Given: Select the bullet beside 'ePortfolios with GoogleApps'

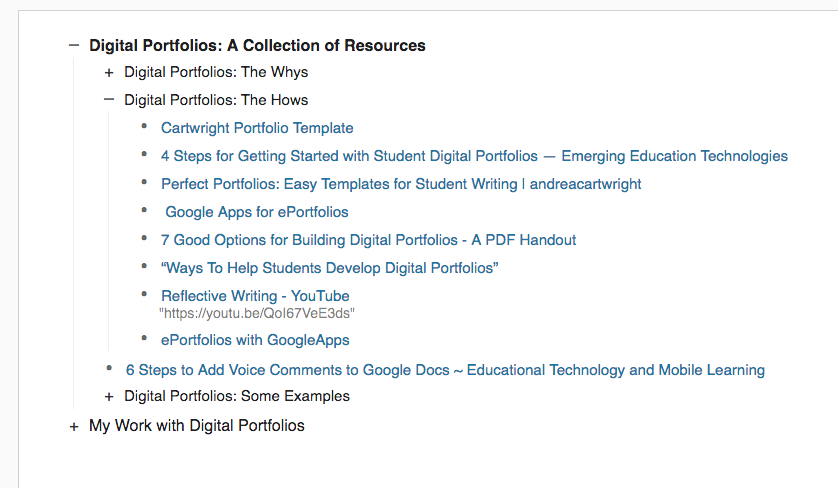Looking at the screenshot, I should point(144,338).
